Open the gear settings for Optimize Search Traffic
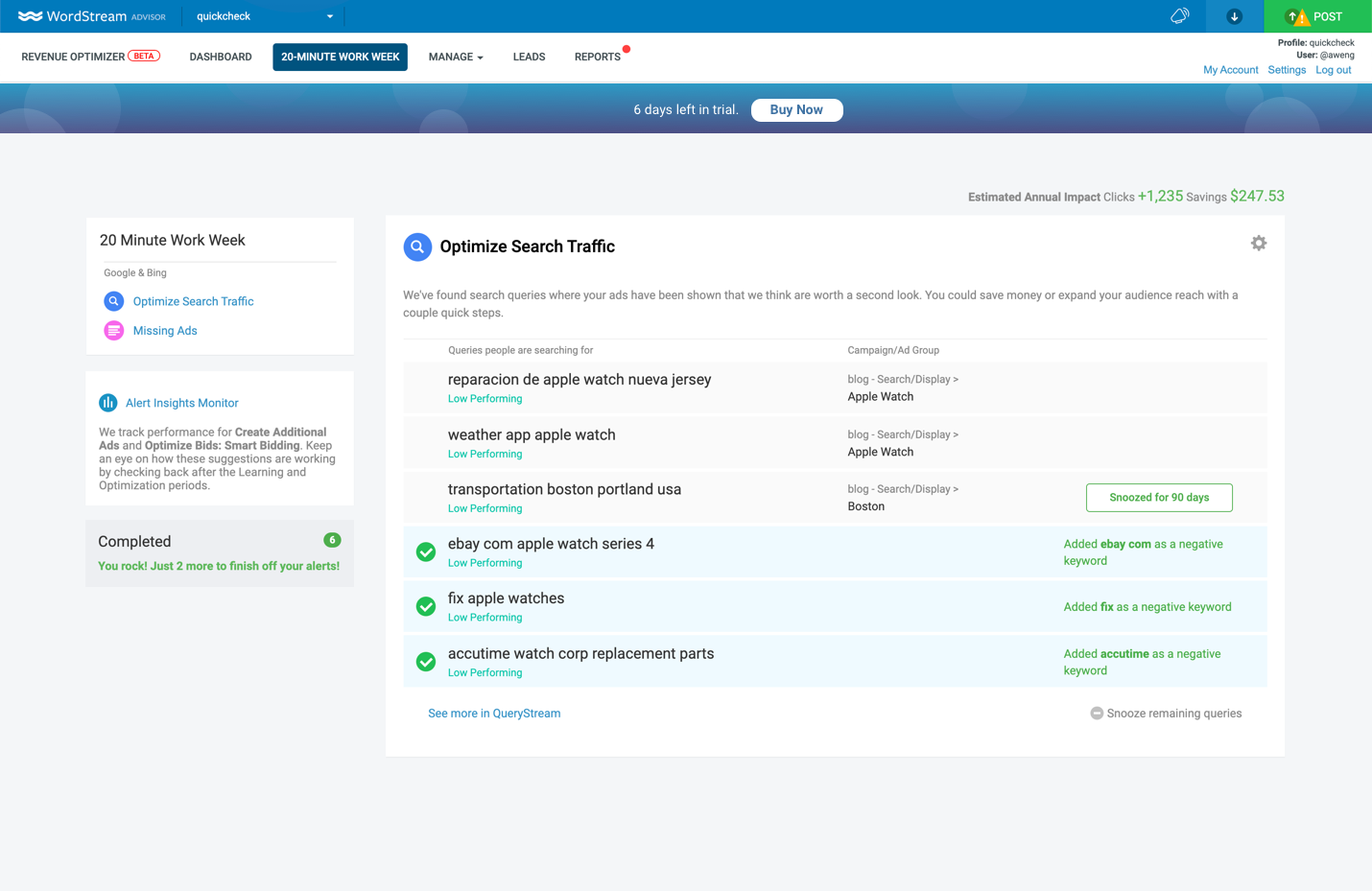Image resolution: width=1372 pixels, height=891 pixels. (1259, 244)
